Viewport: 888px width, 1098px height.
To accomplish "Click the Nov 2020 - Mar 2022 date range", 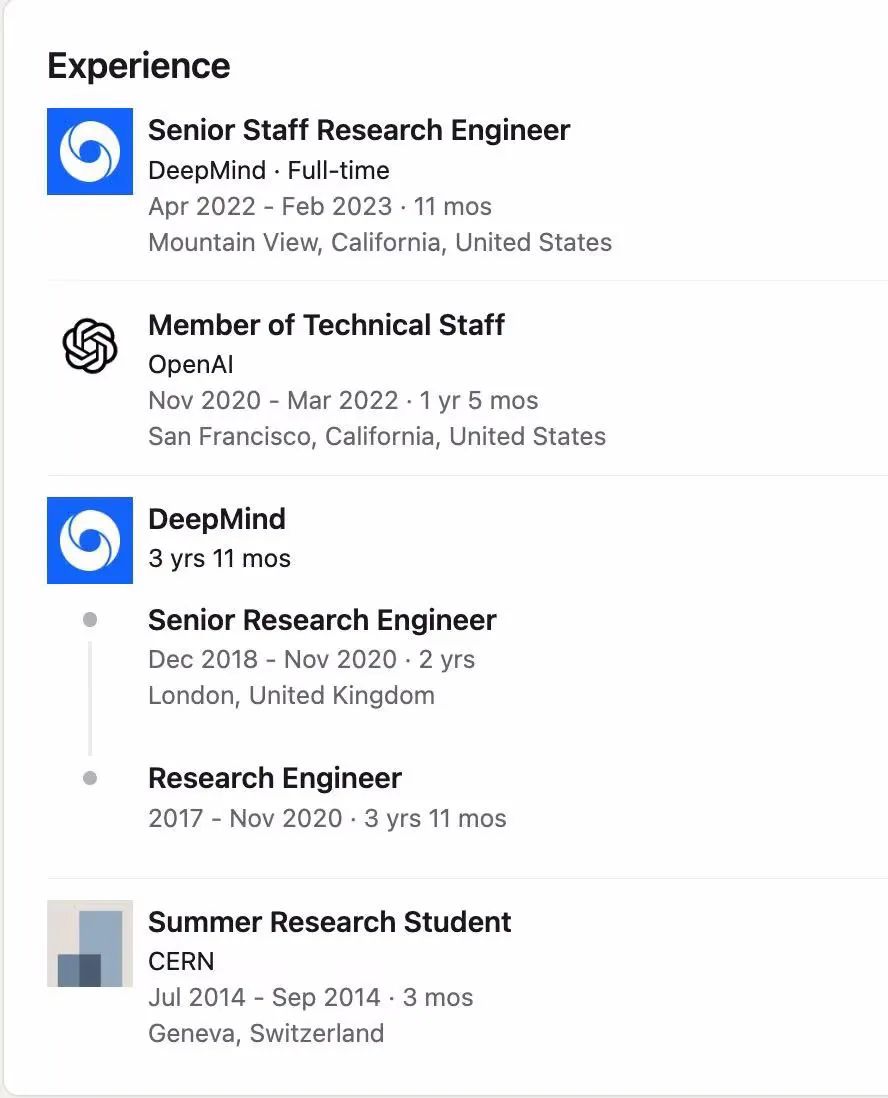I will pos(273,401).
